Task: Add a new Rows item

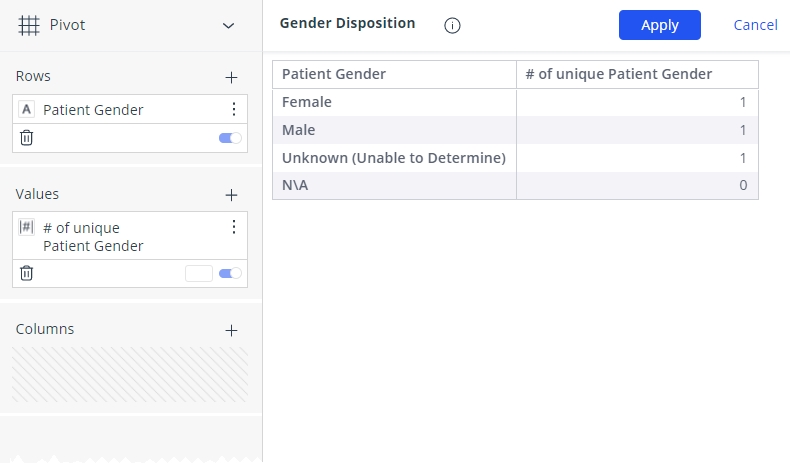Action: point(231,78)
